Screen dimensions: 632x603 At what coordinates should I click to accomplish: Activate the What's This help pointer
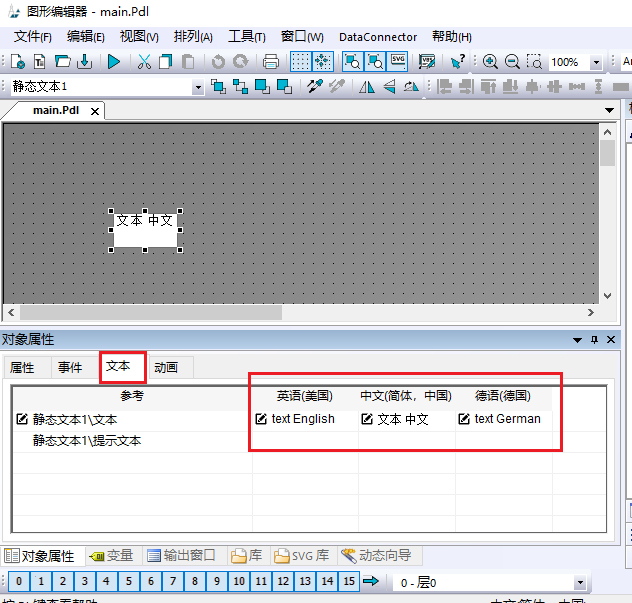(x=458, y=62)
